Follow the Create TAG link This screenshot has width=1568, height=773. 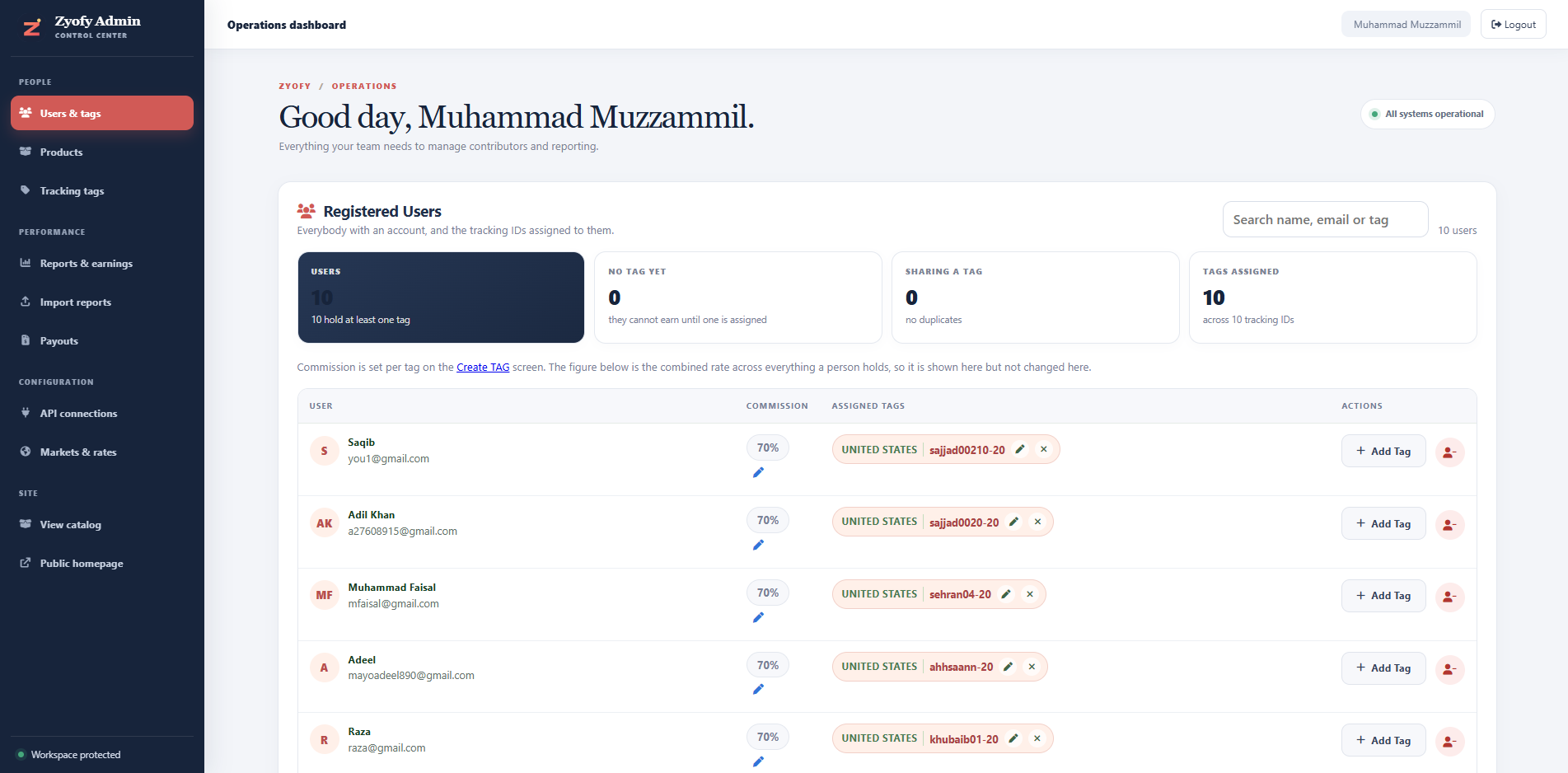pyautogui.click(x=483, y=367)
